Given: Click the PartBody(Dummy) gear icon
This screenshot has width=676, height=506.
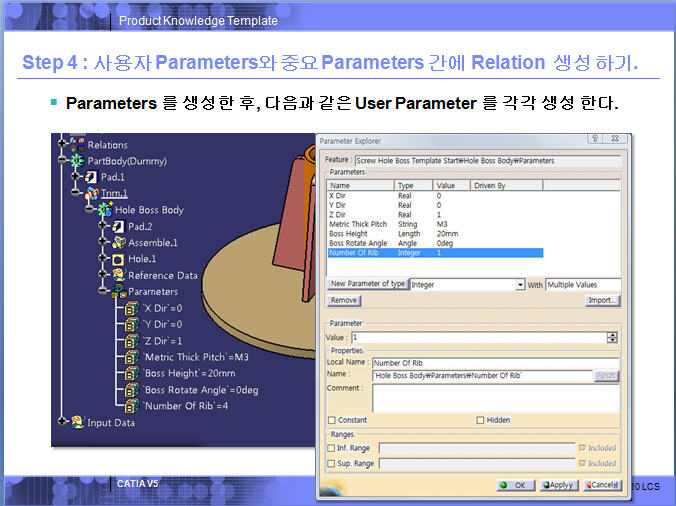Looking at the screenshot, I should 77,160.
